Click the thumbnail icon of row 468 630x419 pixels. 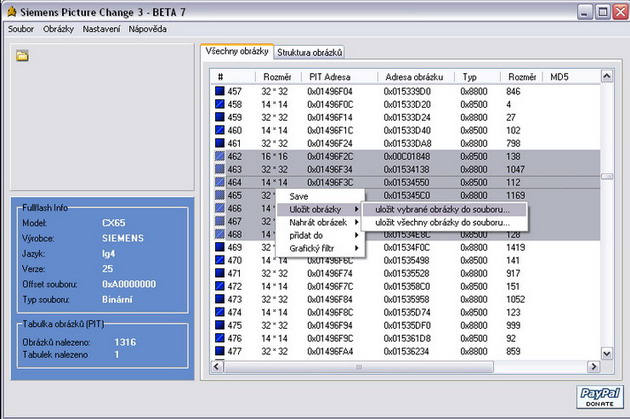tap(220, 234)
